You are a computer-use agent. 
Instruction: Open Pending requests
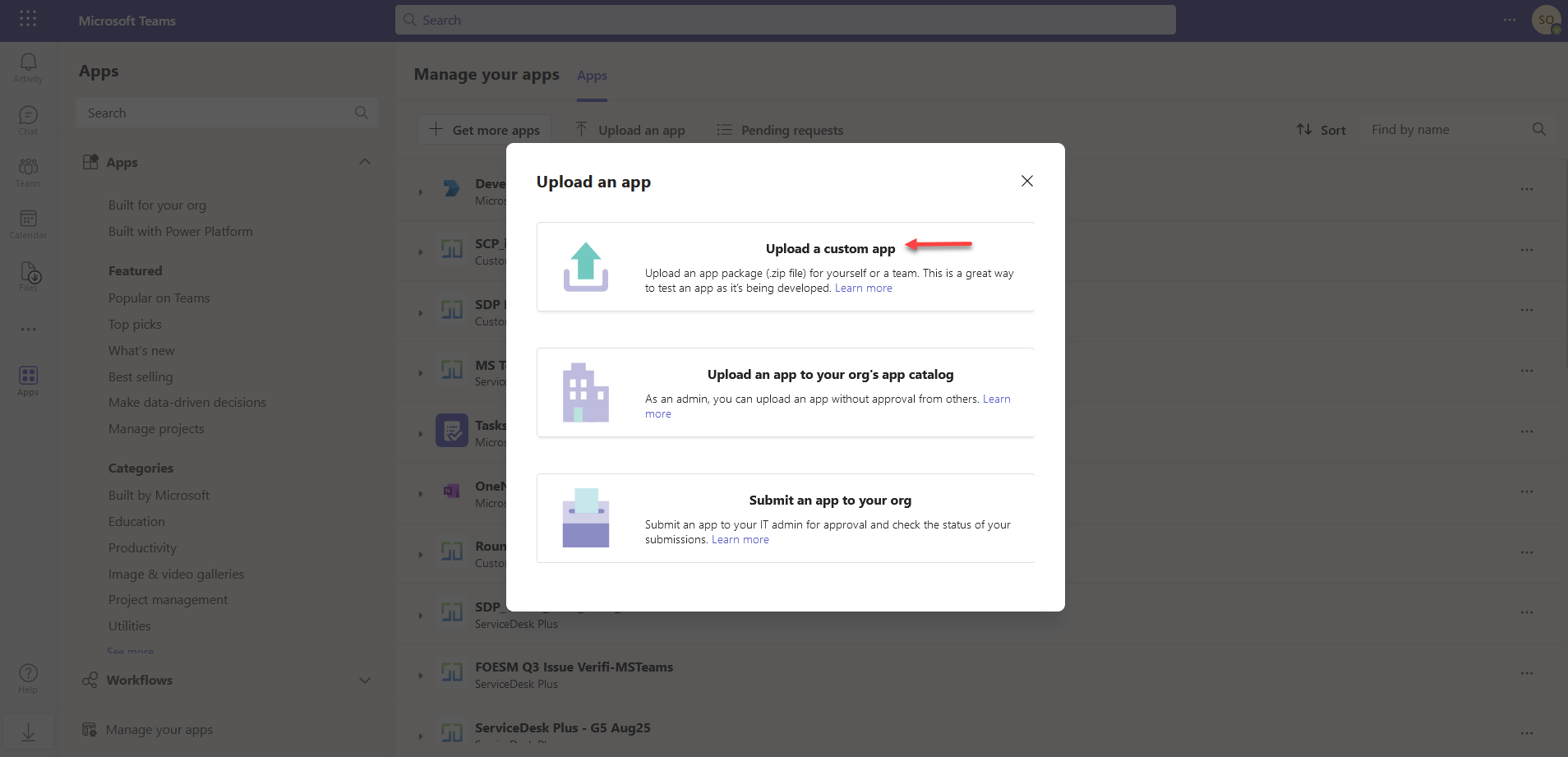[x=780, y=130]
